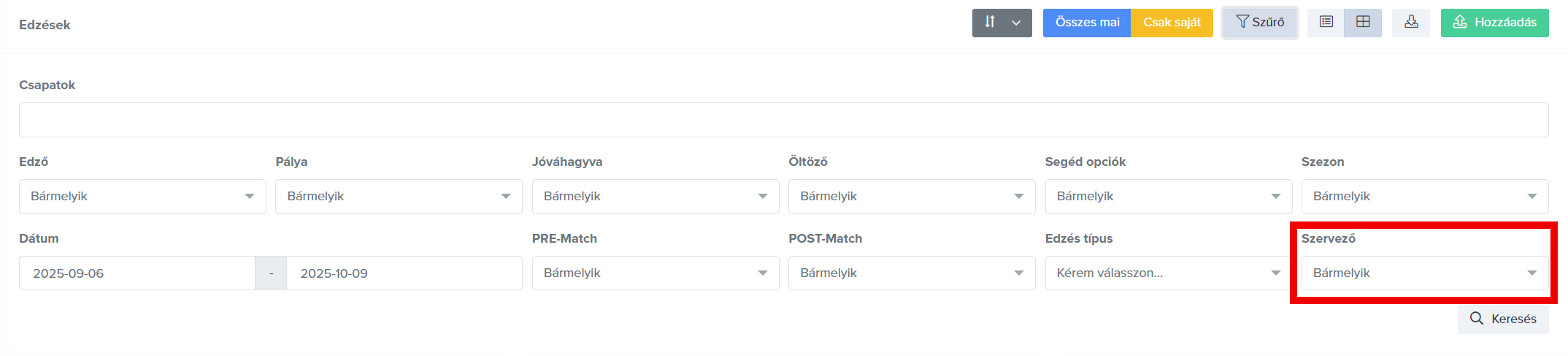Select the Csak saját filter

tap(1172, 23)
